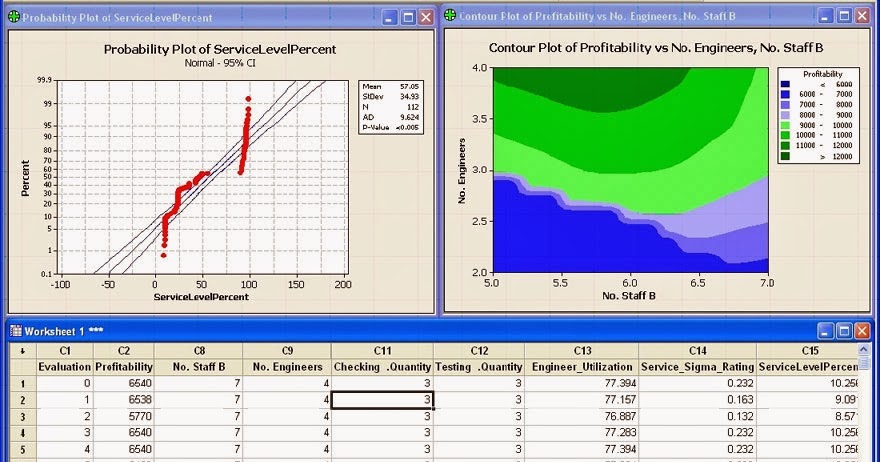Select row header 1 in worksheet
The height and width of the screenshot is (462, 880).
(23, 384)
